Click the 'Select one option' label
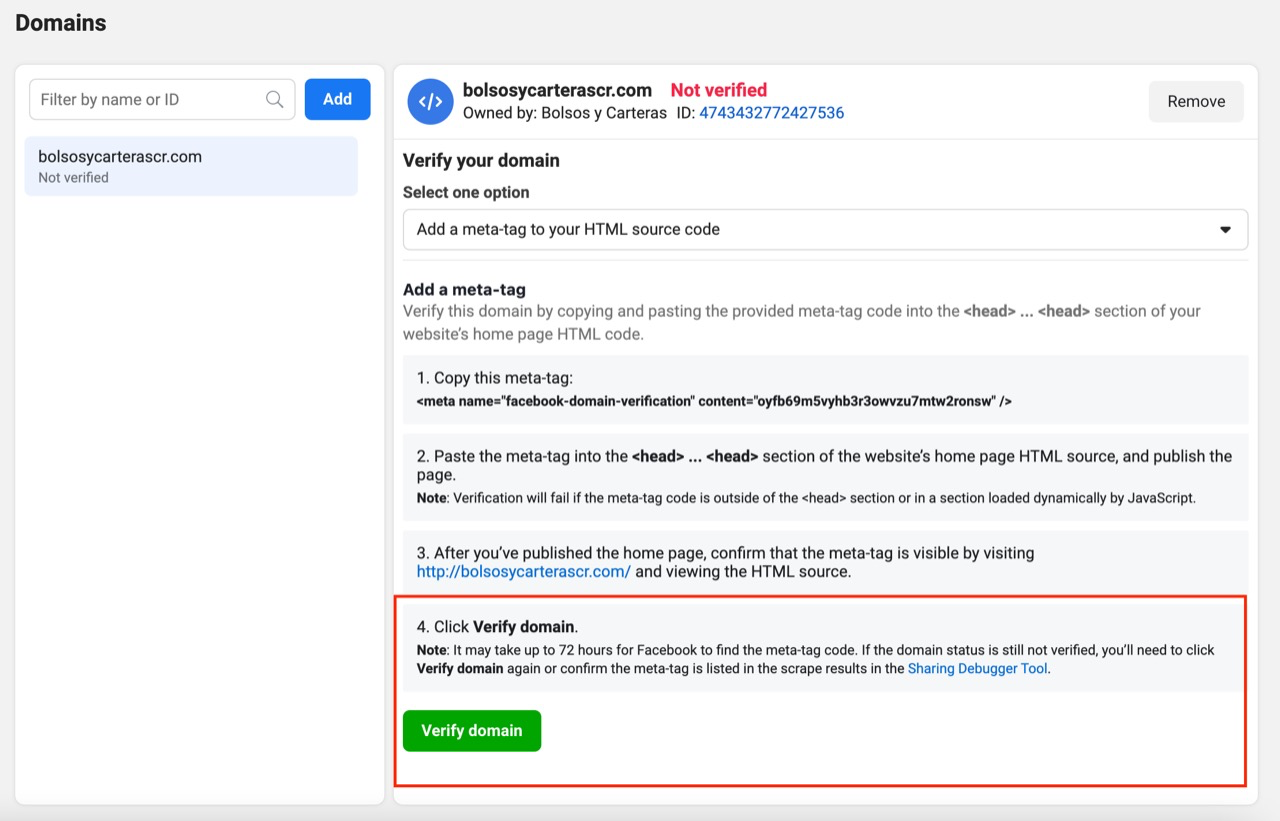This screenshot has height=821, width=1280. click(x=466, y=192)
